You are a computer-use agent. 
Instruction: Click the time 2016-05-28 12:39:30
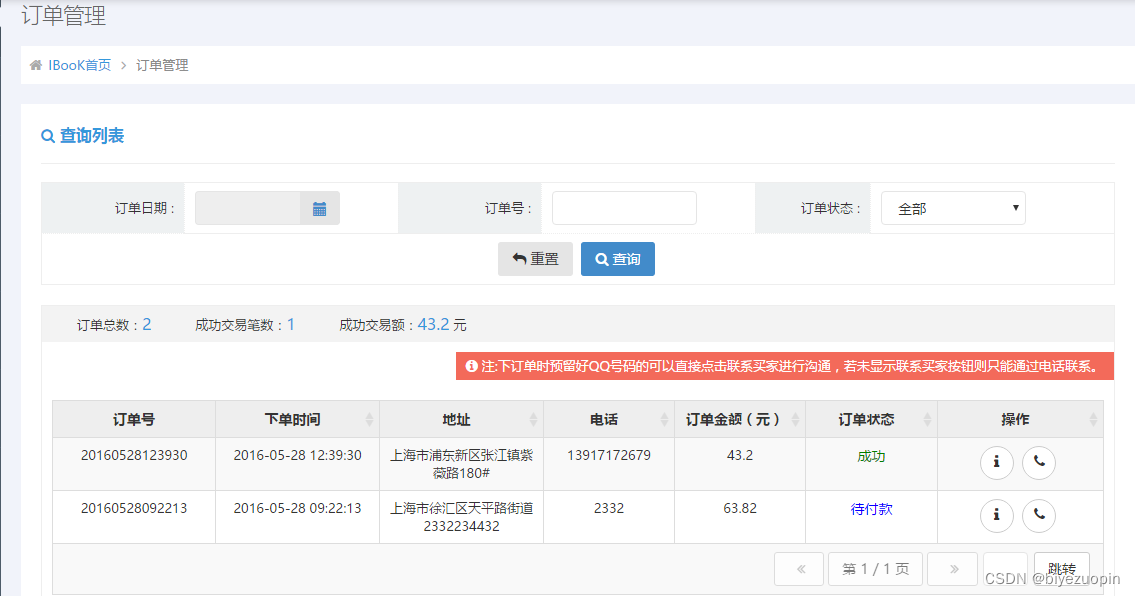tap(298, 456)
